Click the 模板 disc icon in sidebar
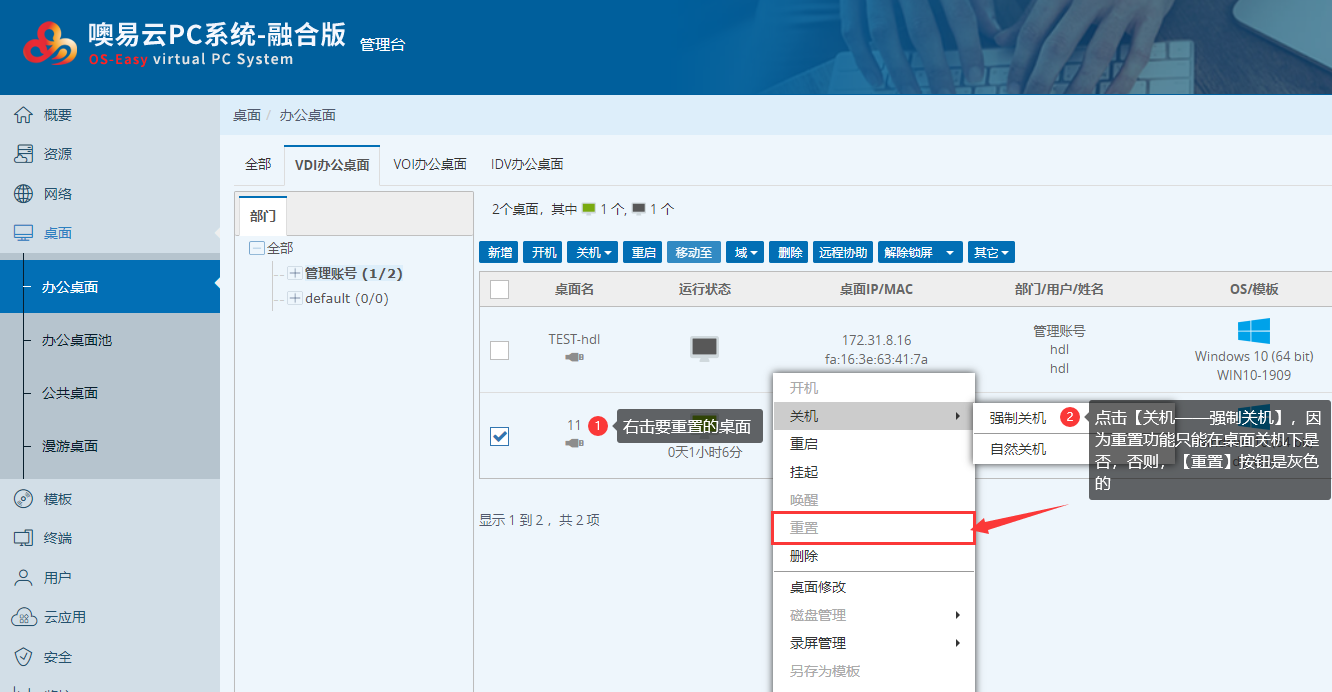 (x=23, y=499)
